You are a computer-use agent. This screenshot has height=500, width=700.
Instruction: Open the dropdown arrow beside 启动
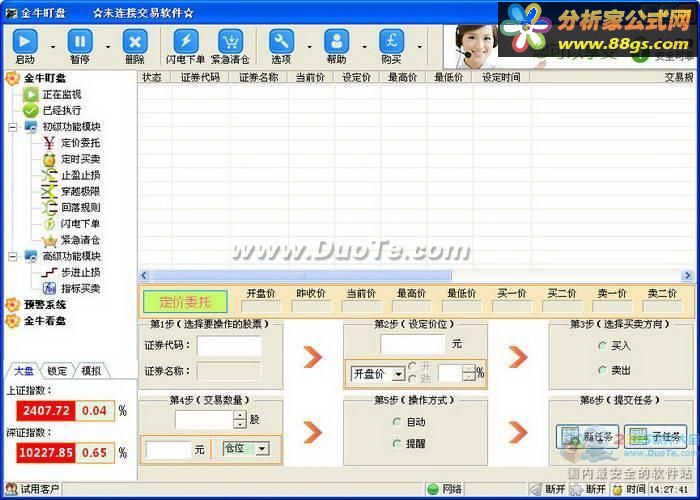click(x=53, y=46)
